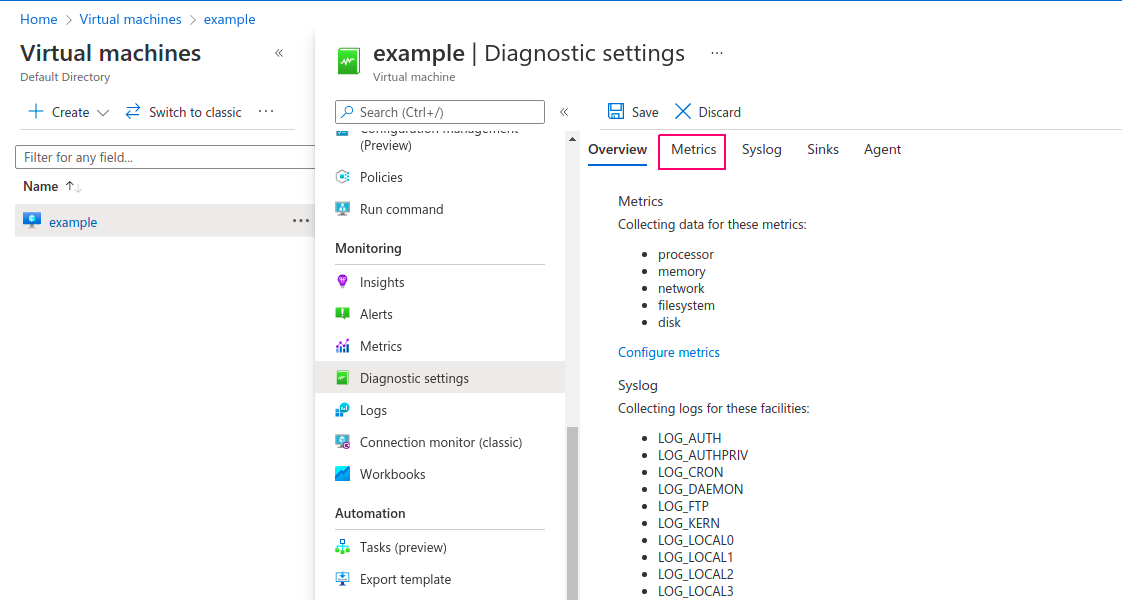The height and width of the screenshot is (600, 1122).
Task: Click the Search (Ctrl+/) box
Action: (439, 112)
